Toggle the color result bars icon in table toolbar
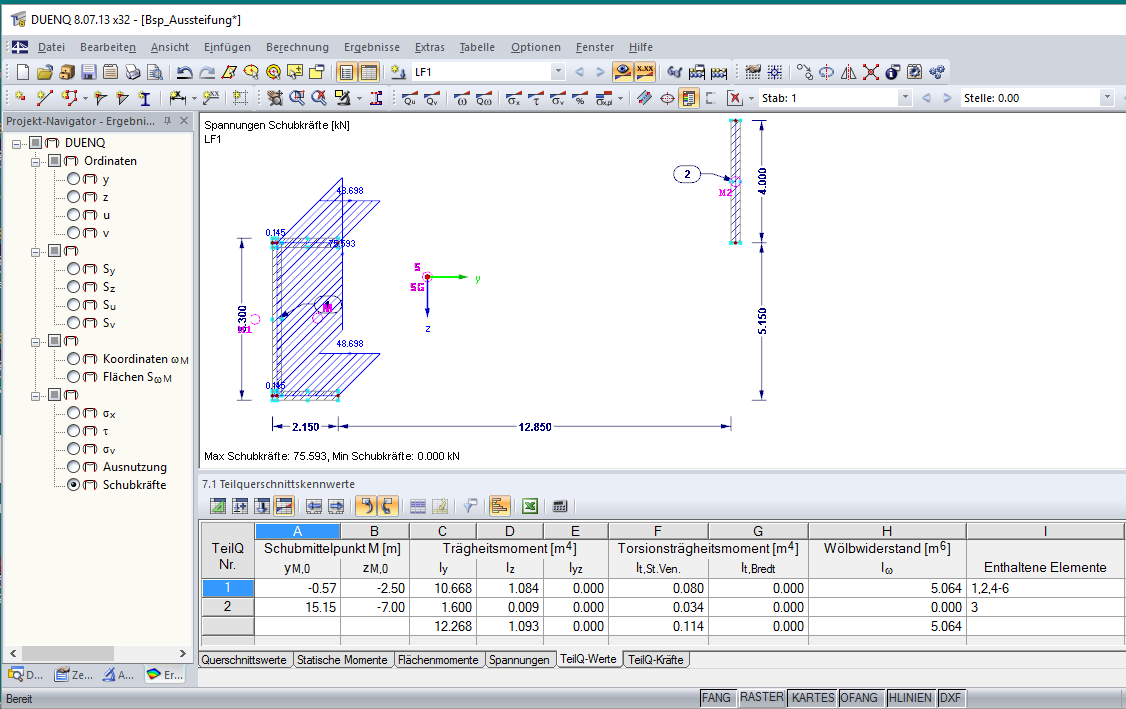1126x709 pixels. pos(500,506)
